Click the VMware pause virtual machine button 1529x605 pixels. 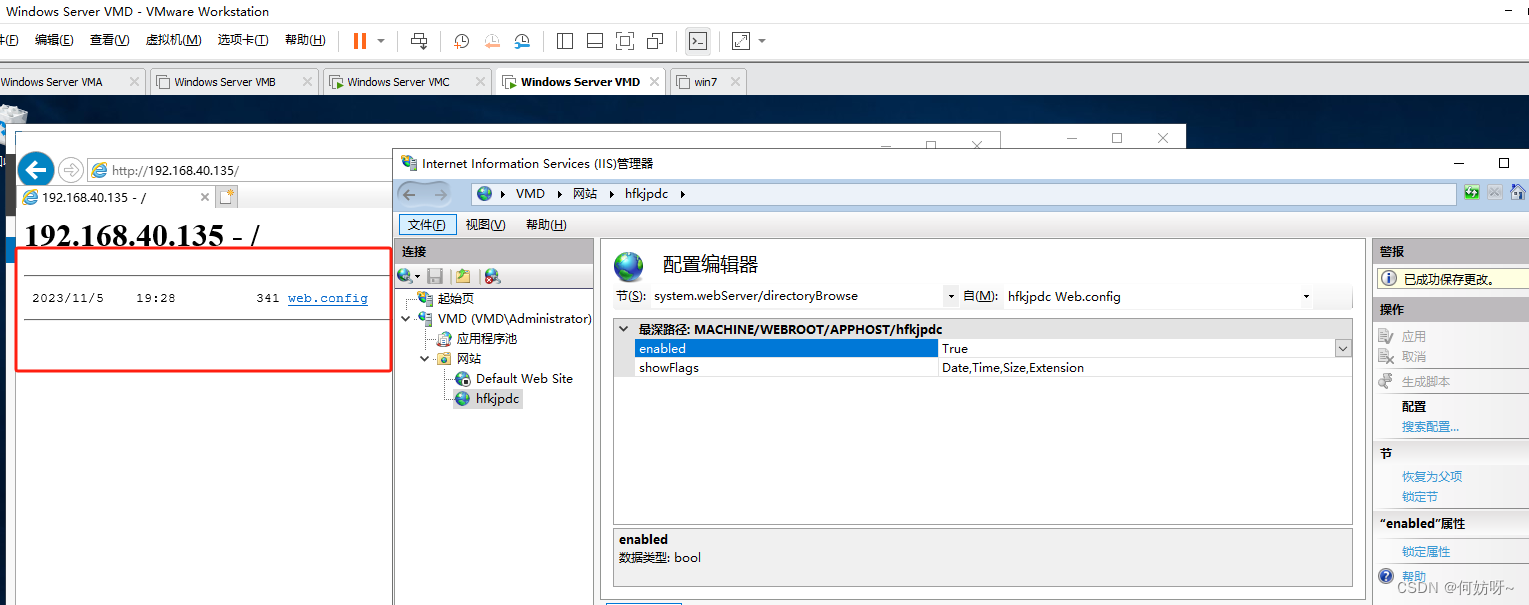coord(359,41)
